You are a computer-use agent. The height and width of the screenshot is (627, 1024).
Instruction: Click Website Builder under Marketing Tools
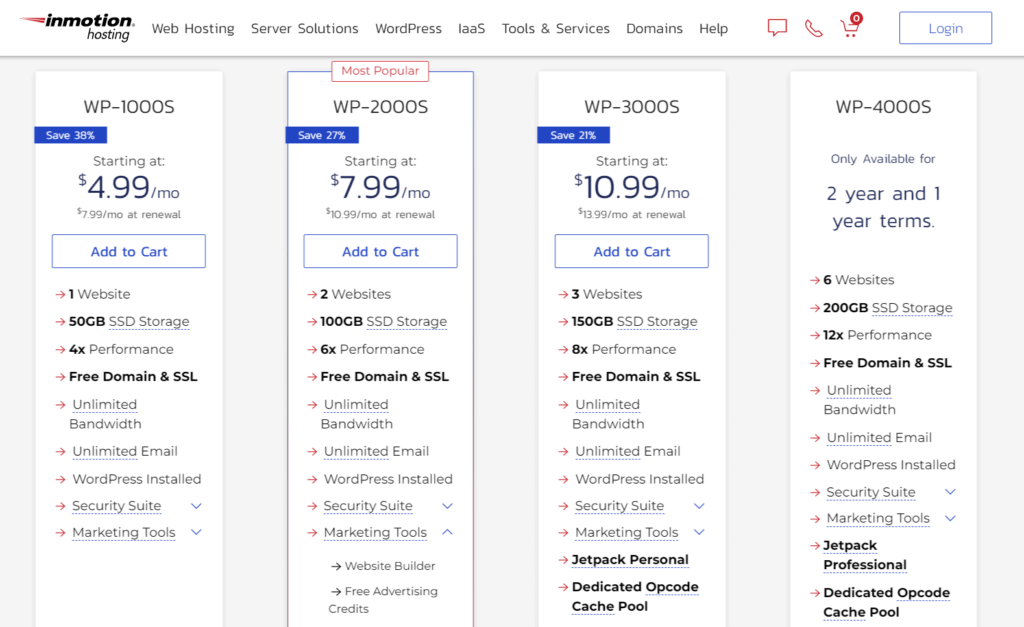coord(390,566)
